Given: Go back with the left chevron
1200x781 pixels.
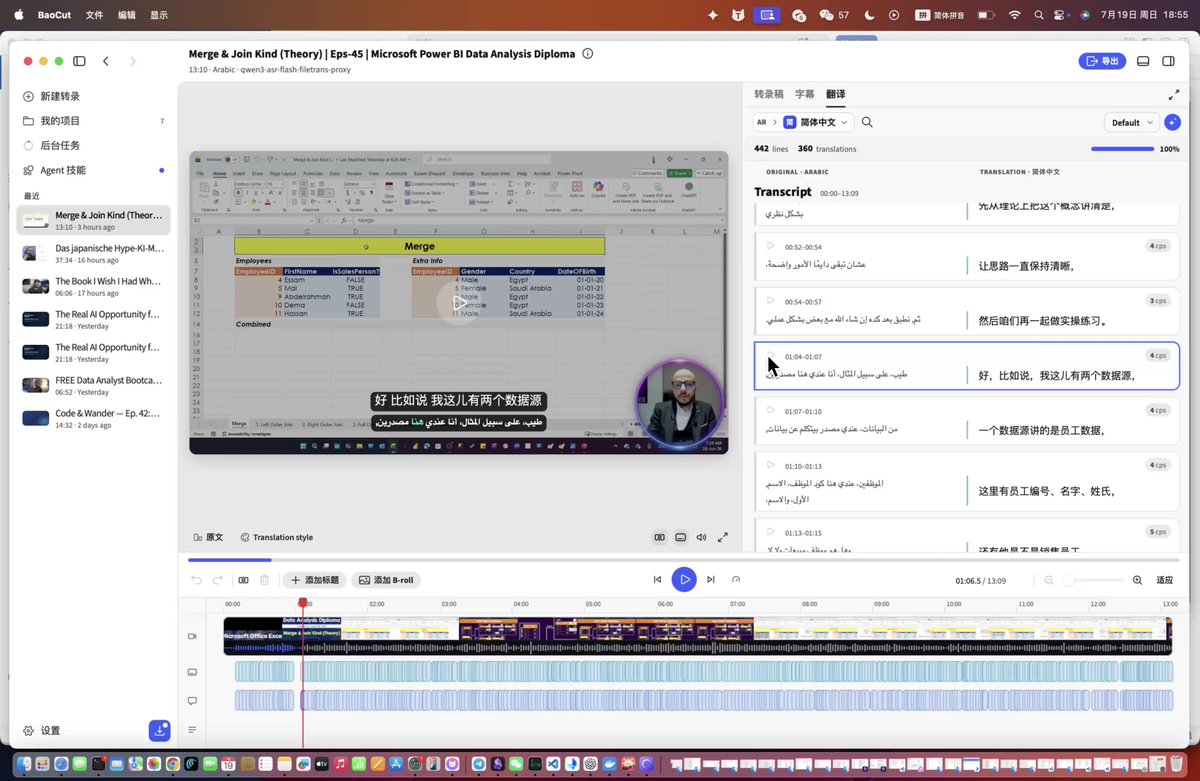Looking at the screenshot, I should 106,61.
